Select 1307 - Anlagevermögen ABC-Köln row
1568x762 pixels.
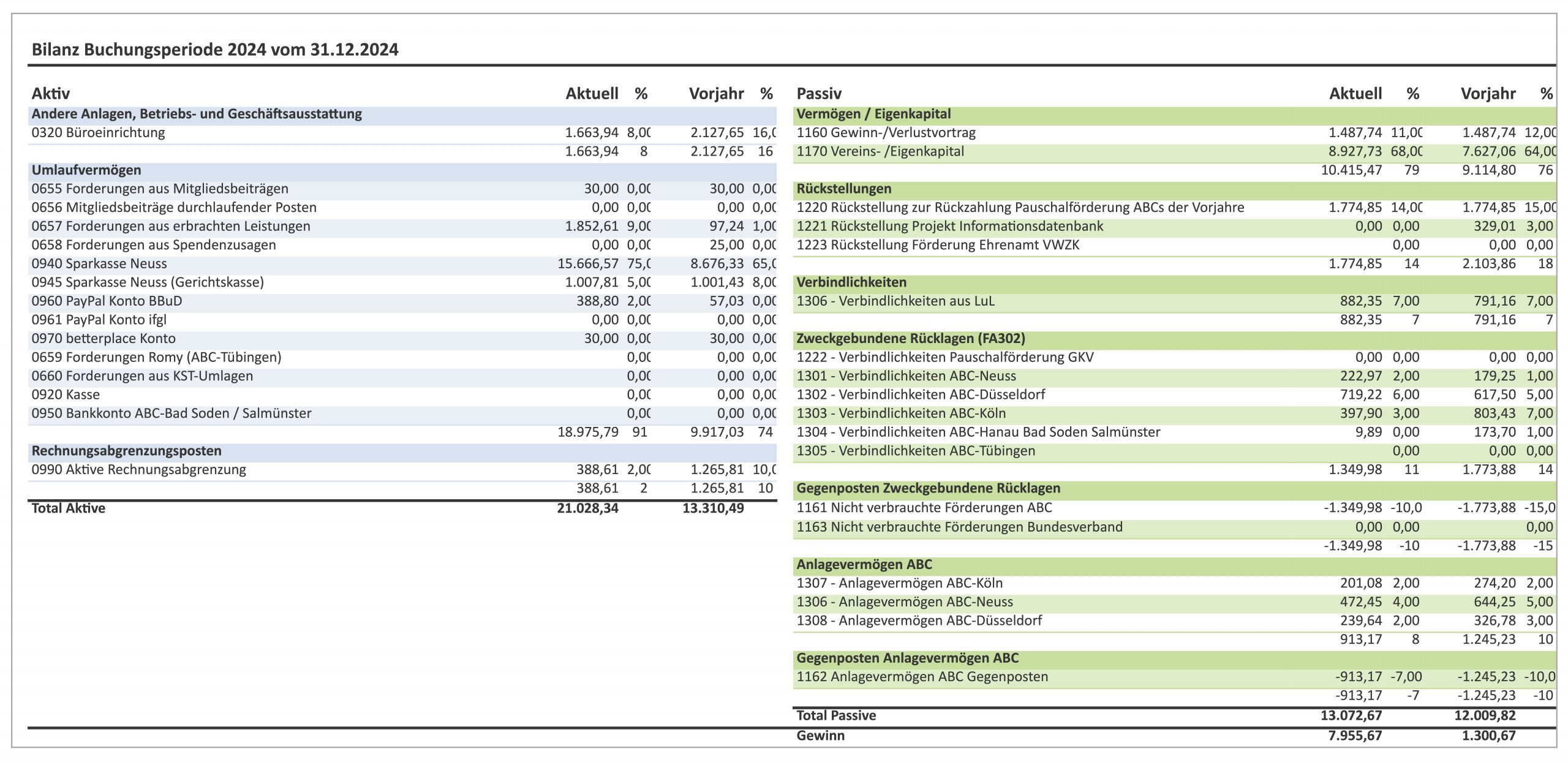(1175, 583)
